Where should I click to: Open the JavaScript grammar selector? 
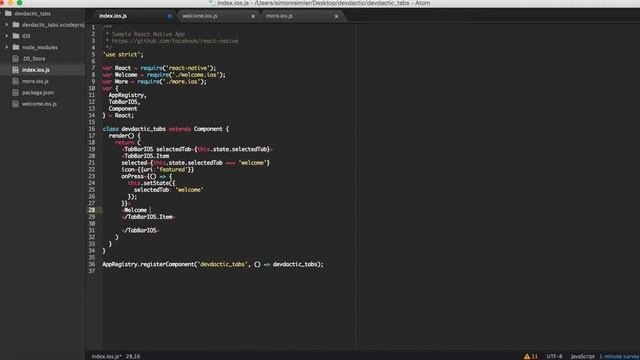click(x=582, y=356)
